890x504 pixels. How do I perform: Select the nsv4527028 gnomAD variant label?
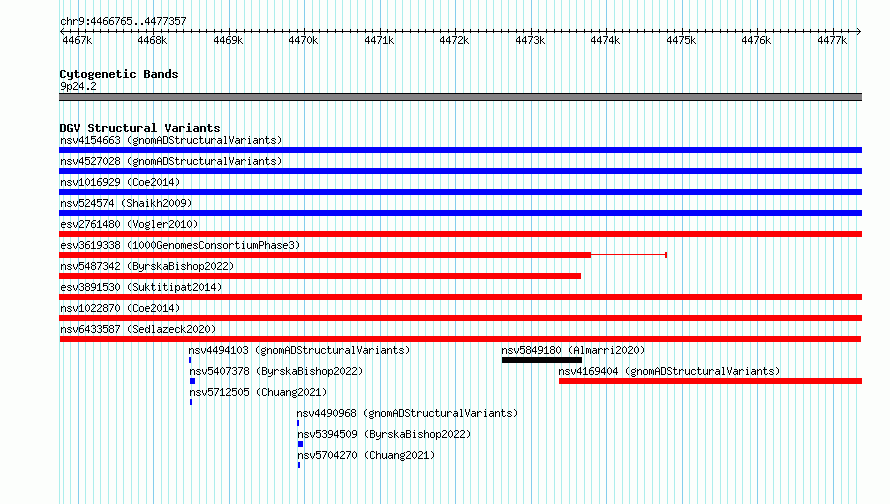(x=171, y=161)
